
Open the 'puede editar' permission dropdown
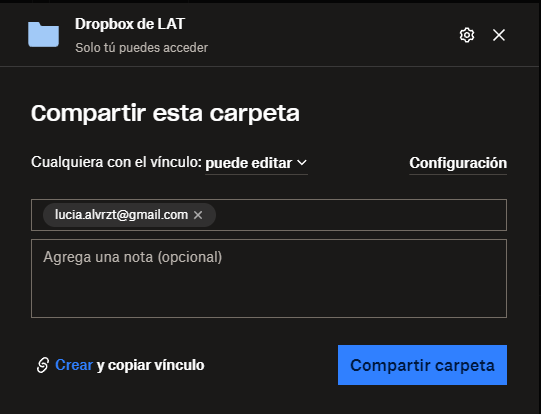point(256,163)
